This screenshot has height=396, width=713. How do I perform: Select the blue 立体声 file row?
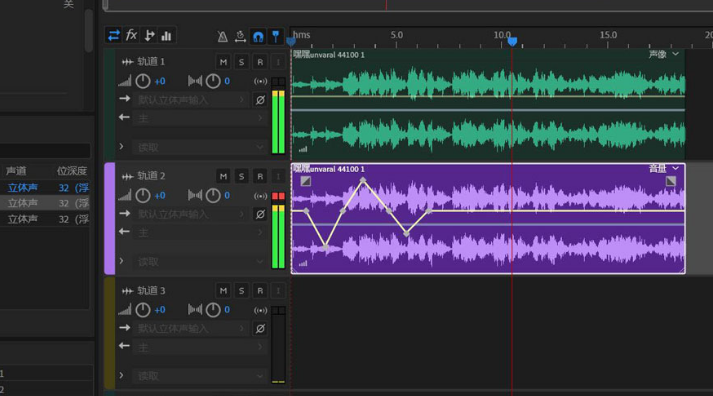45,187
